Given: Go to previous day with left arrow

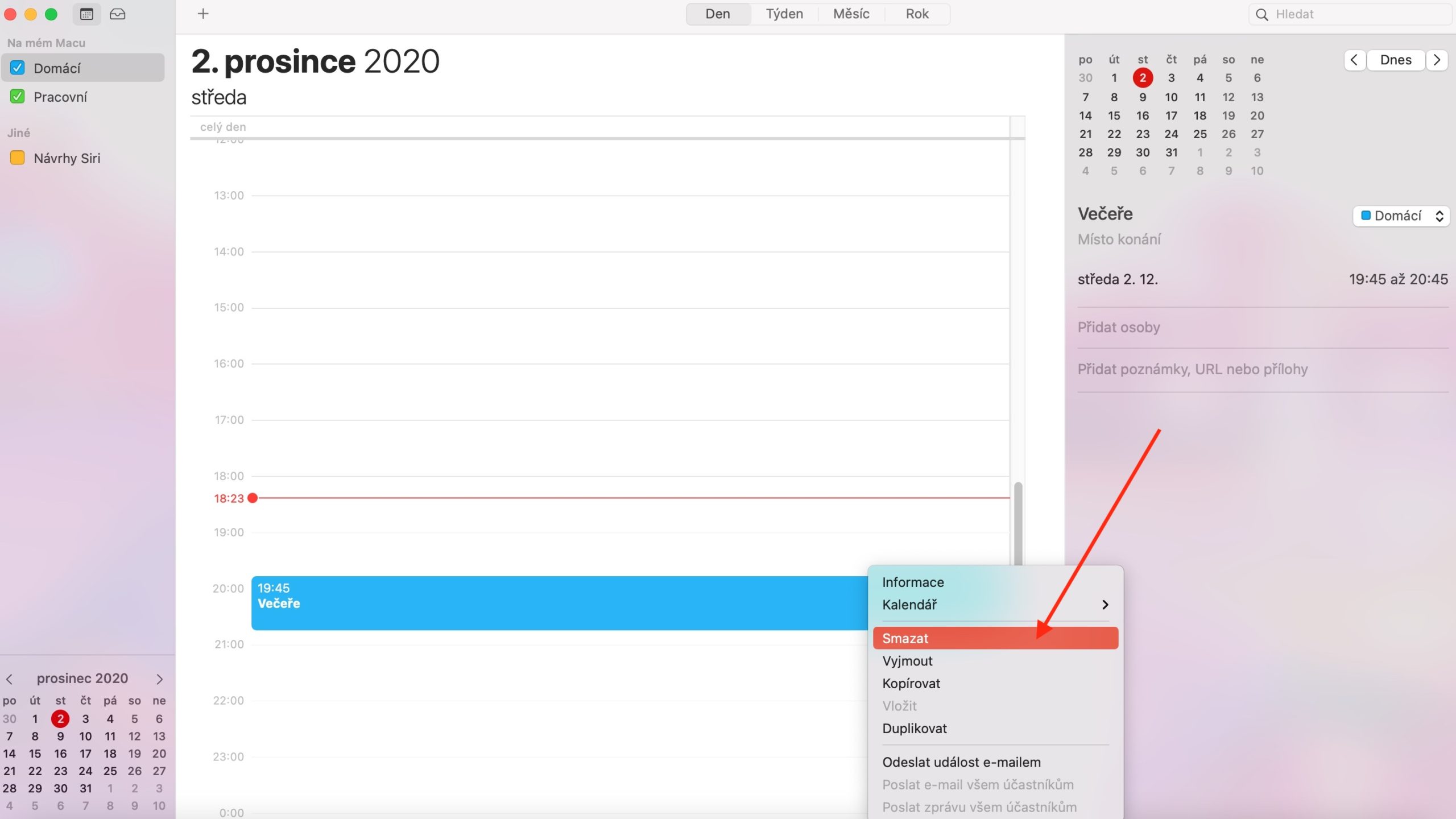Looking at the screenshot, I should 1354,60.
